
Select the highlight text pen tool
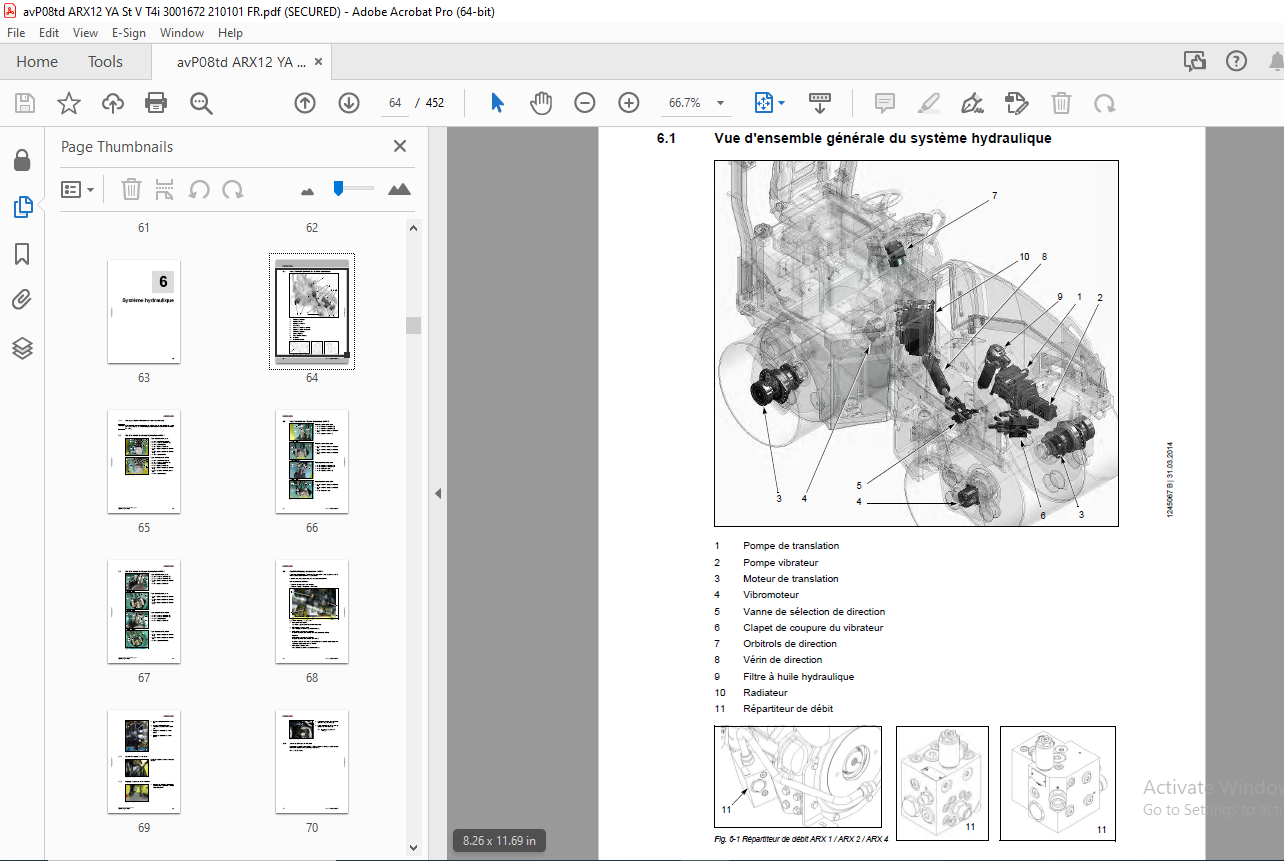[x=929, y=103]
